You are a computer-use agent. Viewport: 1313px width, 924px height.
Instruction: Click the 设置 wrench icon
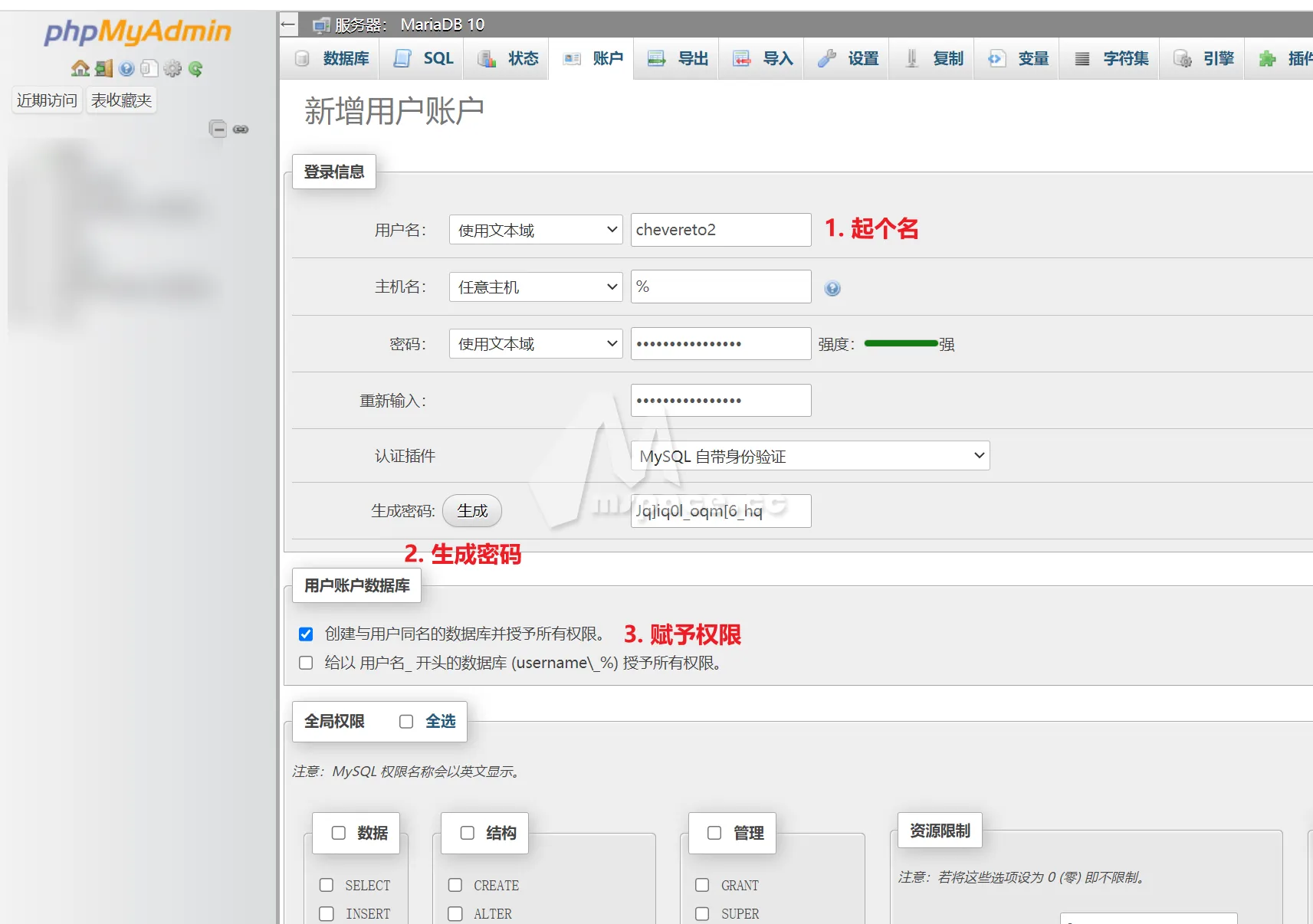pos(826,58)
